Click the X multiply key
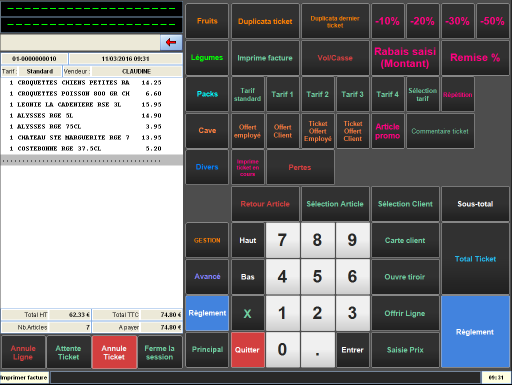This screenshot has width=512, height=385. pos(248,313)
